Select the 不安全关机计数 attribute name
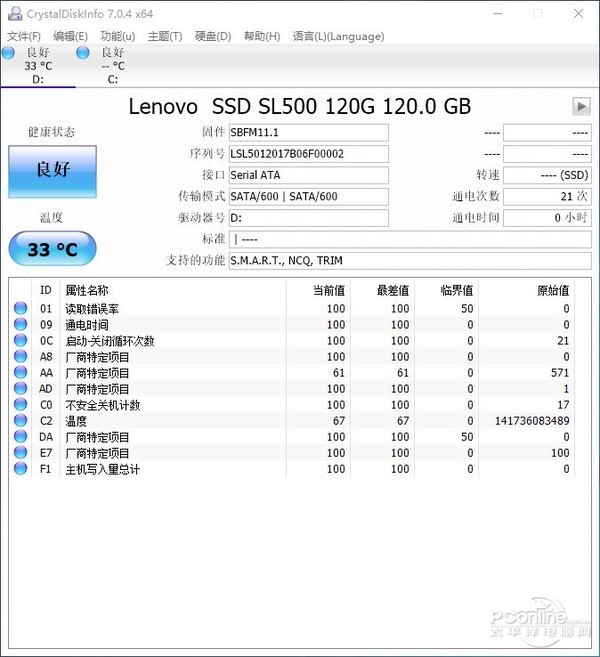This screenshot has height=657, width=600. click(103, 405)
